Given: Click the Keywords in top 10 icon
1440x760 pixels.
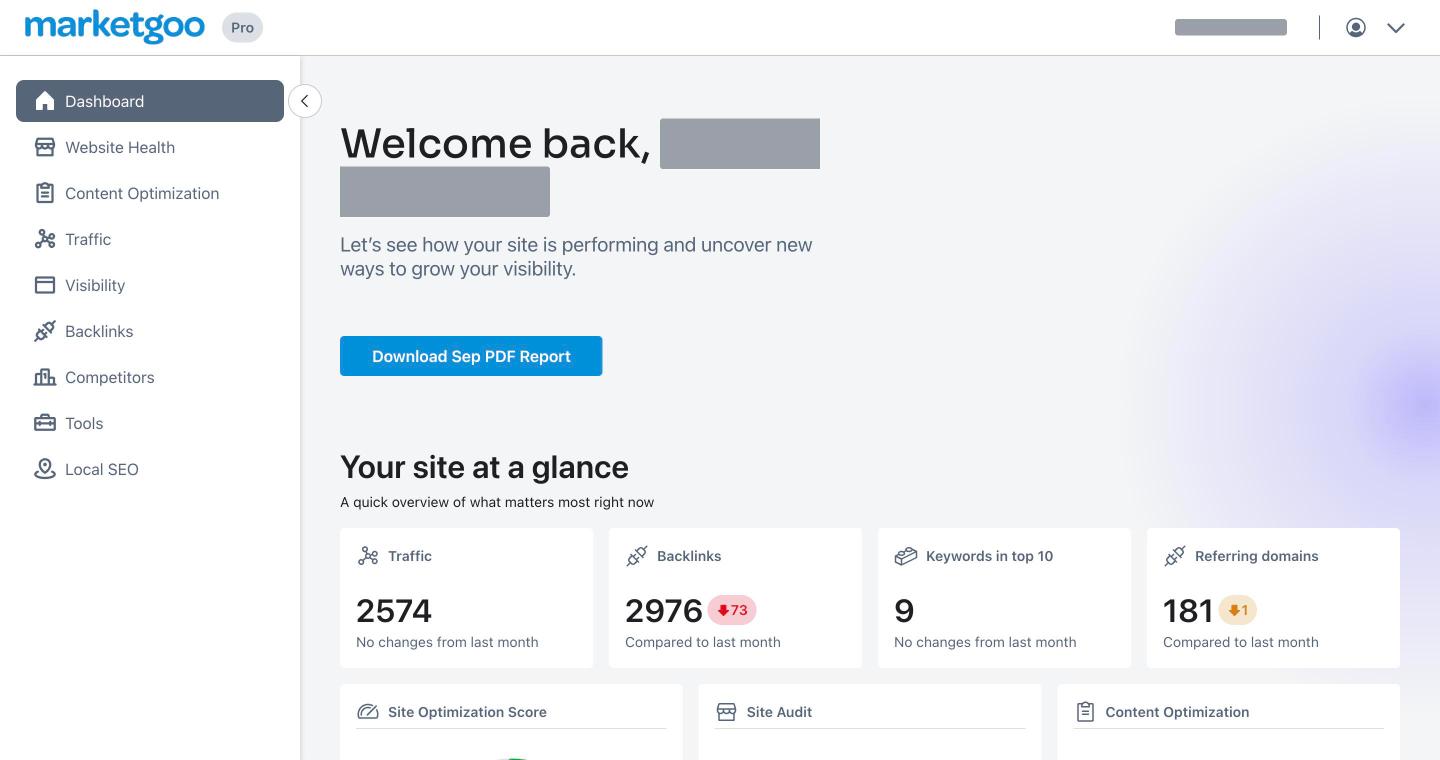Looking at the screenshot, I should [x=906, y=556].
